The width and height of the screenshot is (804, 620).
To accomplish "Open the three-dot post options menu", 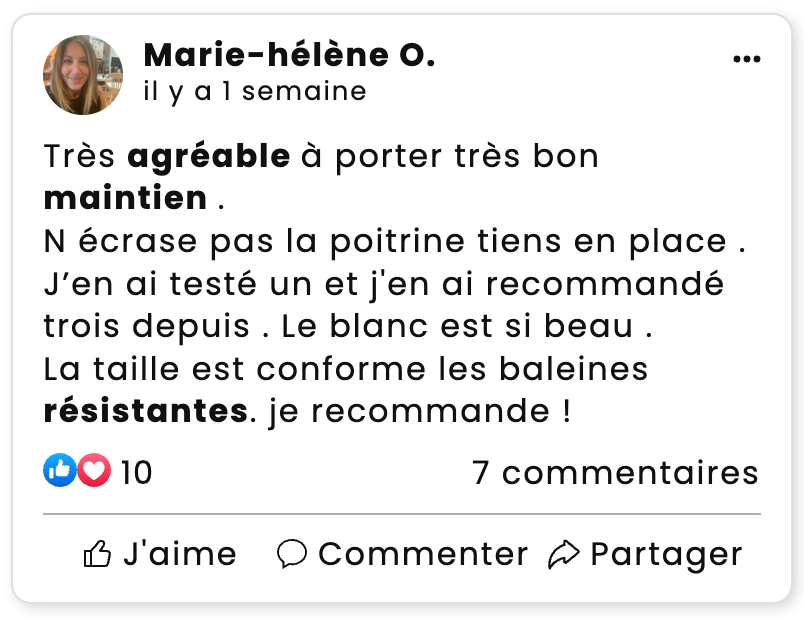I will click(x=746, y=60).
